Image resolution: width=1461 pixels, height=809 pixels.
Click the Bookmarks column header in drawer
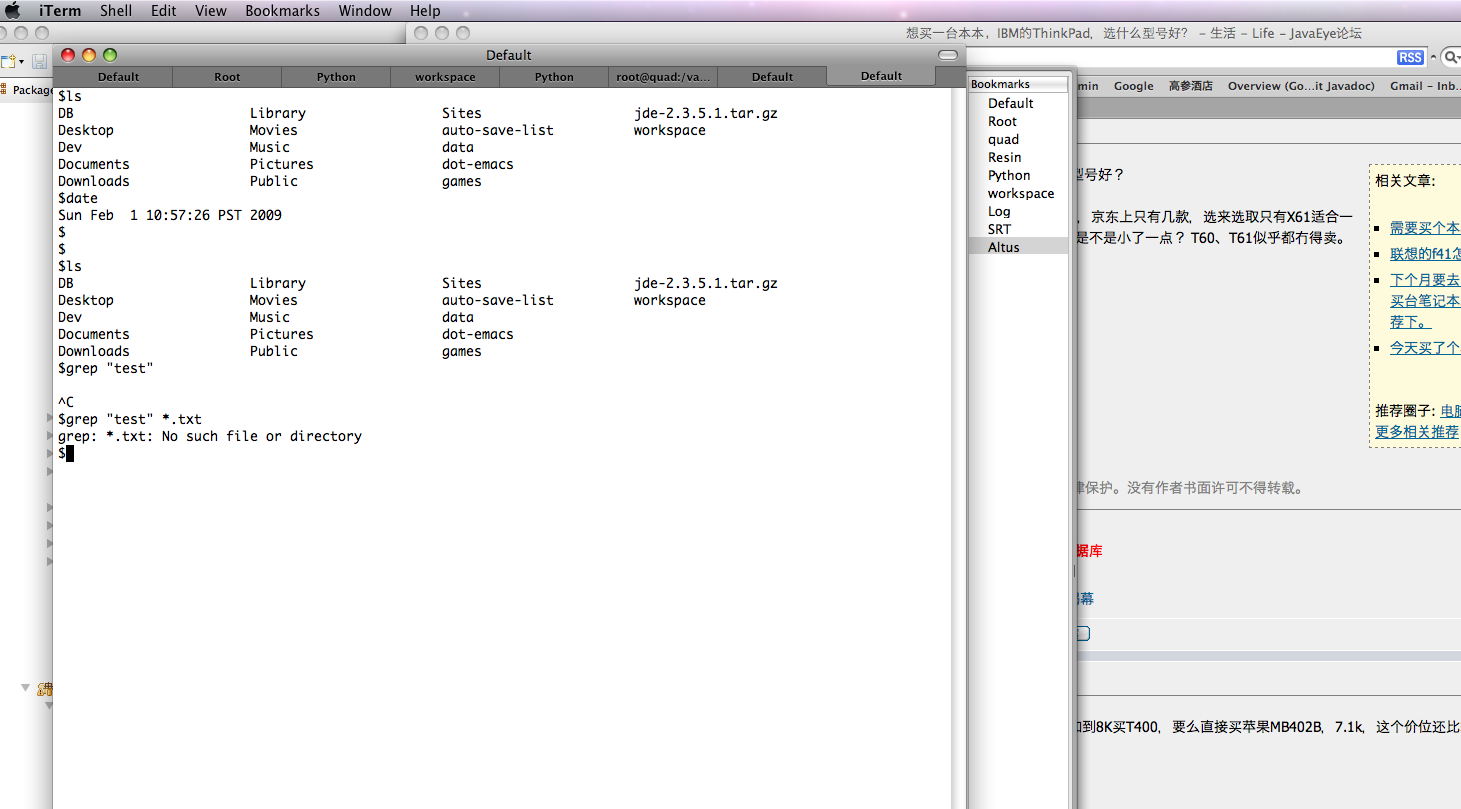[1018, 84]
